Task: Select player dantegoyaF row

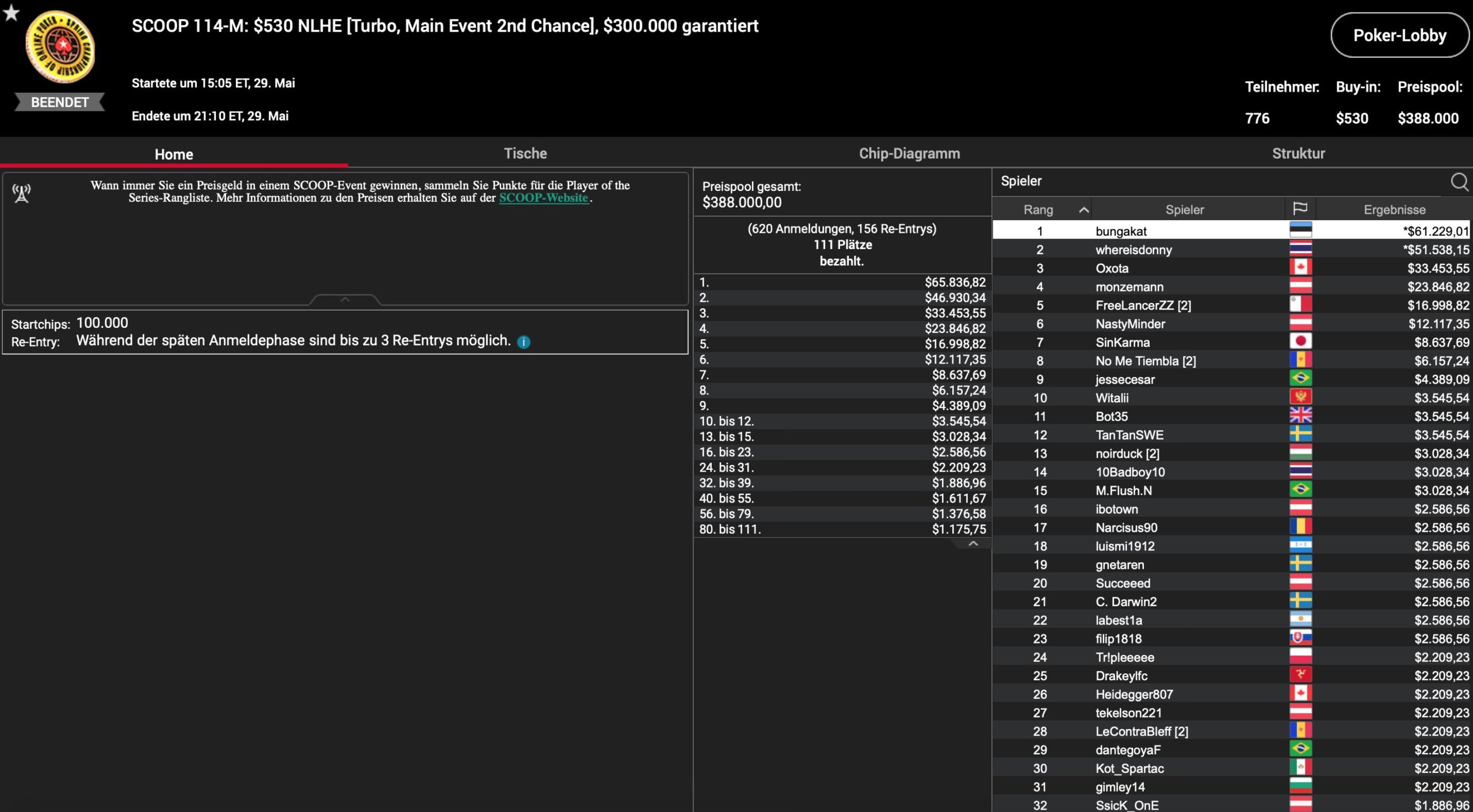Action: click(1231, 749)
